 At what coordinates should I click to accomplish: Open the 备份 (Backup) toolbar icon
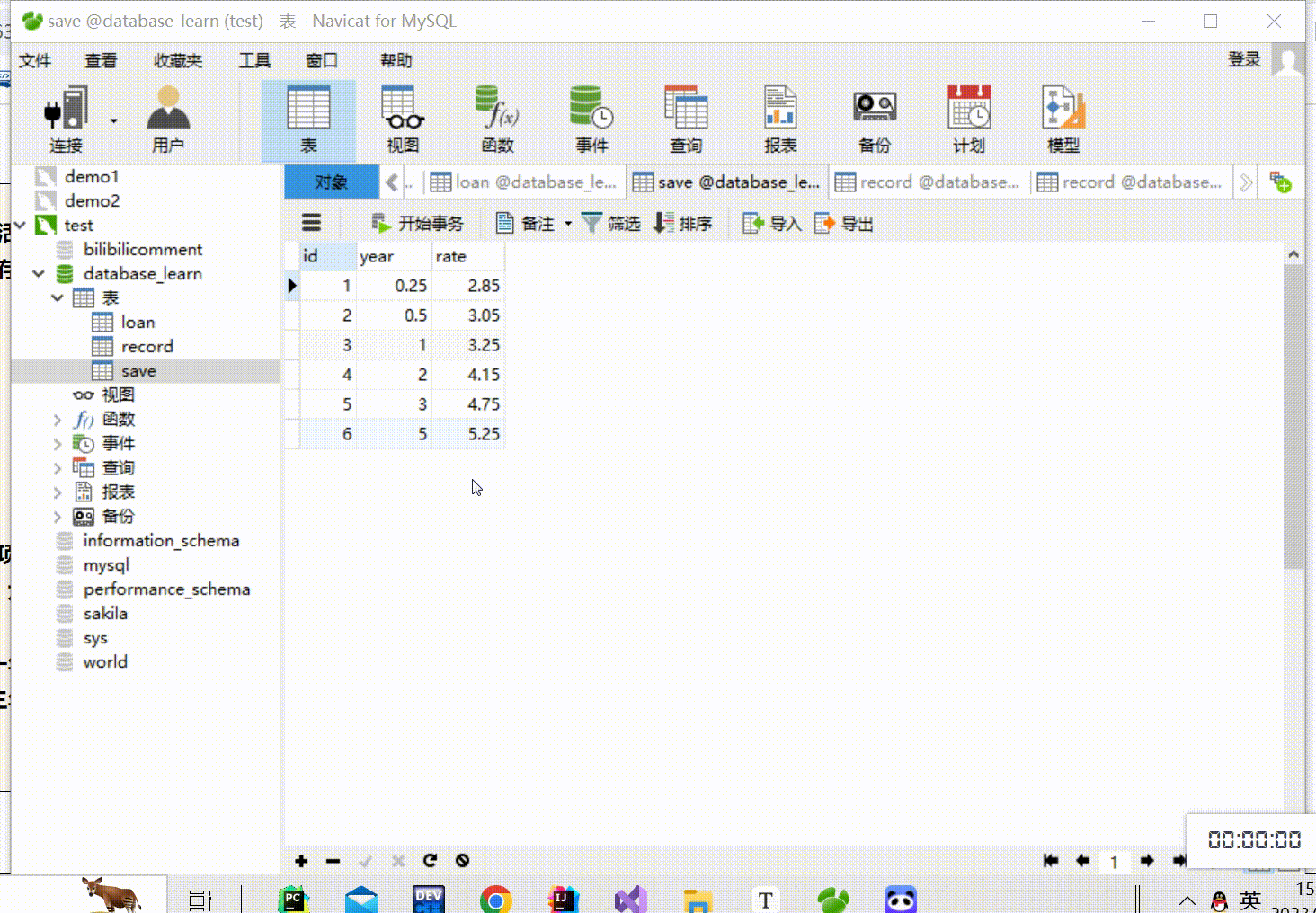874,120
